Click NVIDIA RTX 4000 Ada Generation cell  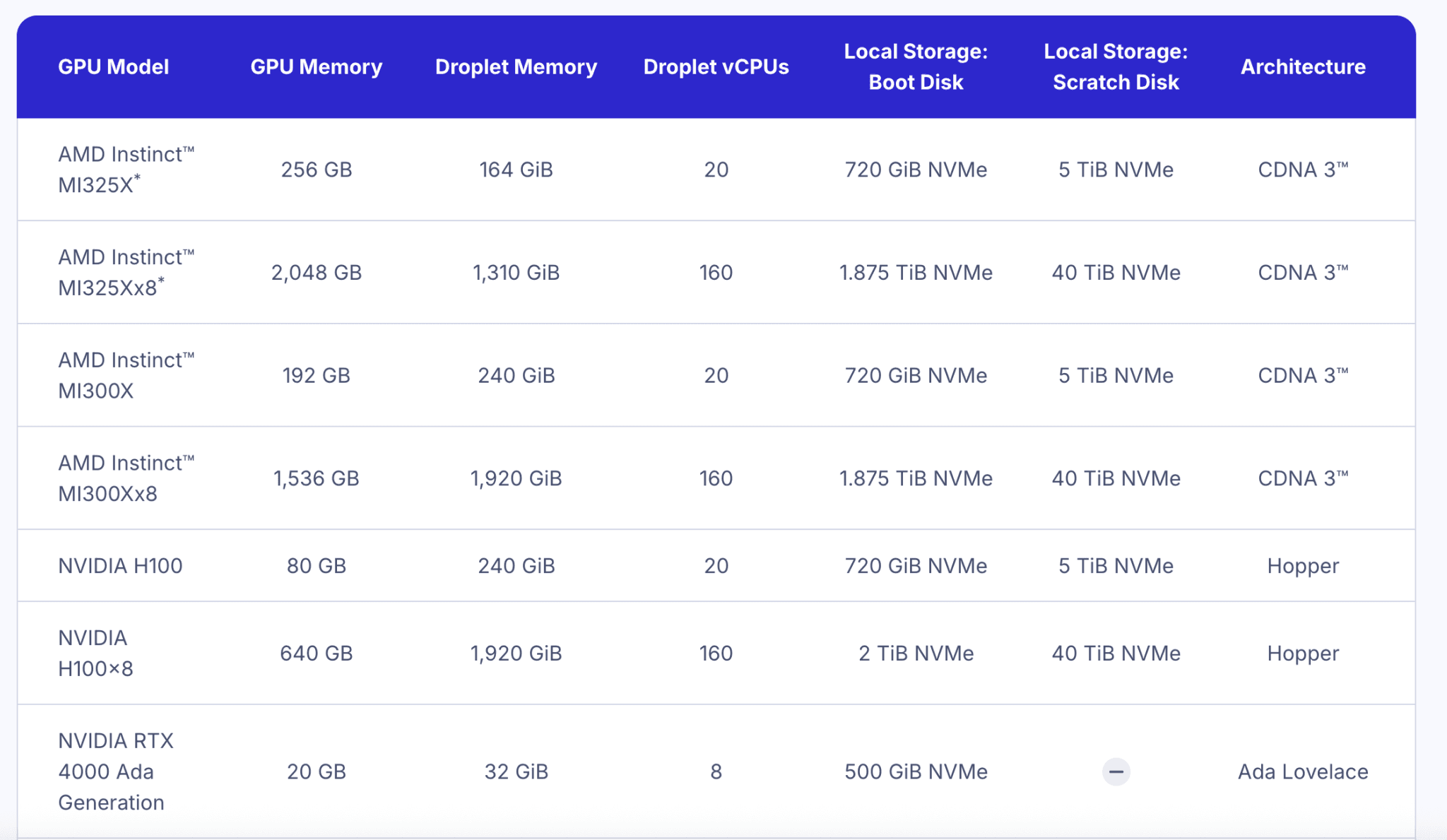(x=115, y=771)
